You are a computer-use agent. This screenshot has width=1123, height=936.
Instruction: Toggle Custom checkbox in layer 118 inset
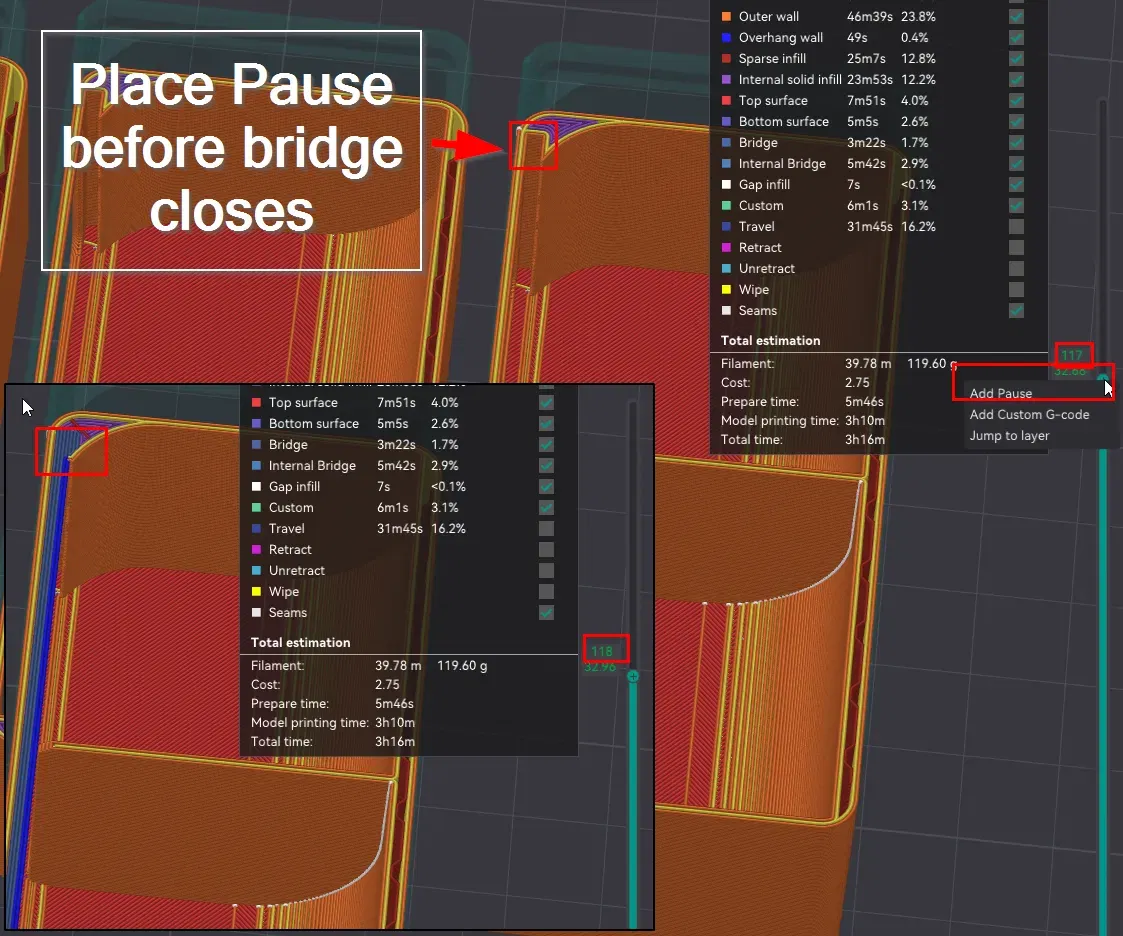[546, 507]
